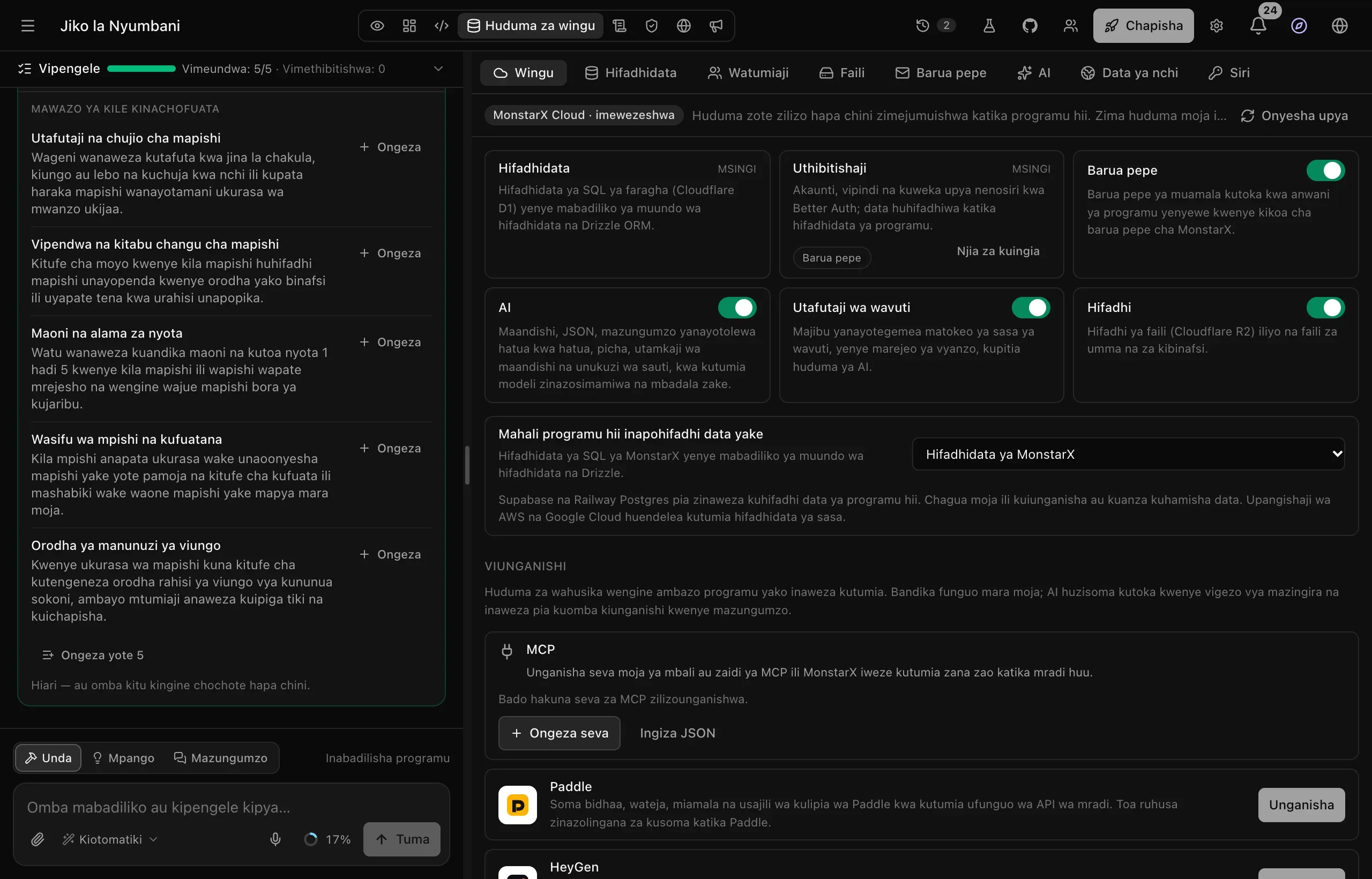The height and width of the screenshot is (879, 1372).
Task: Click Ingiza JSON link
Action: (677, 733)
